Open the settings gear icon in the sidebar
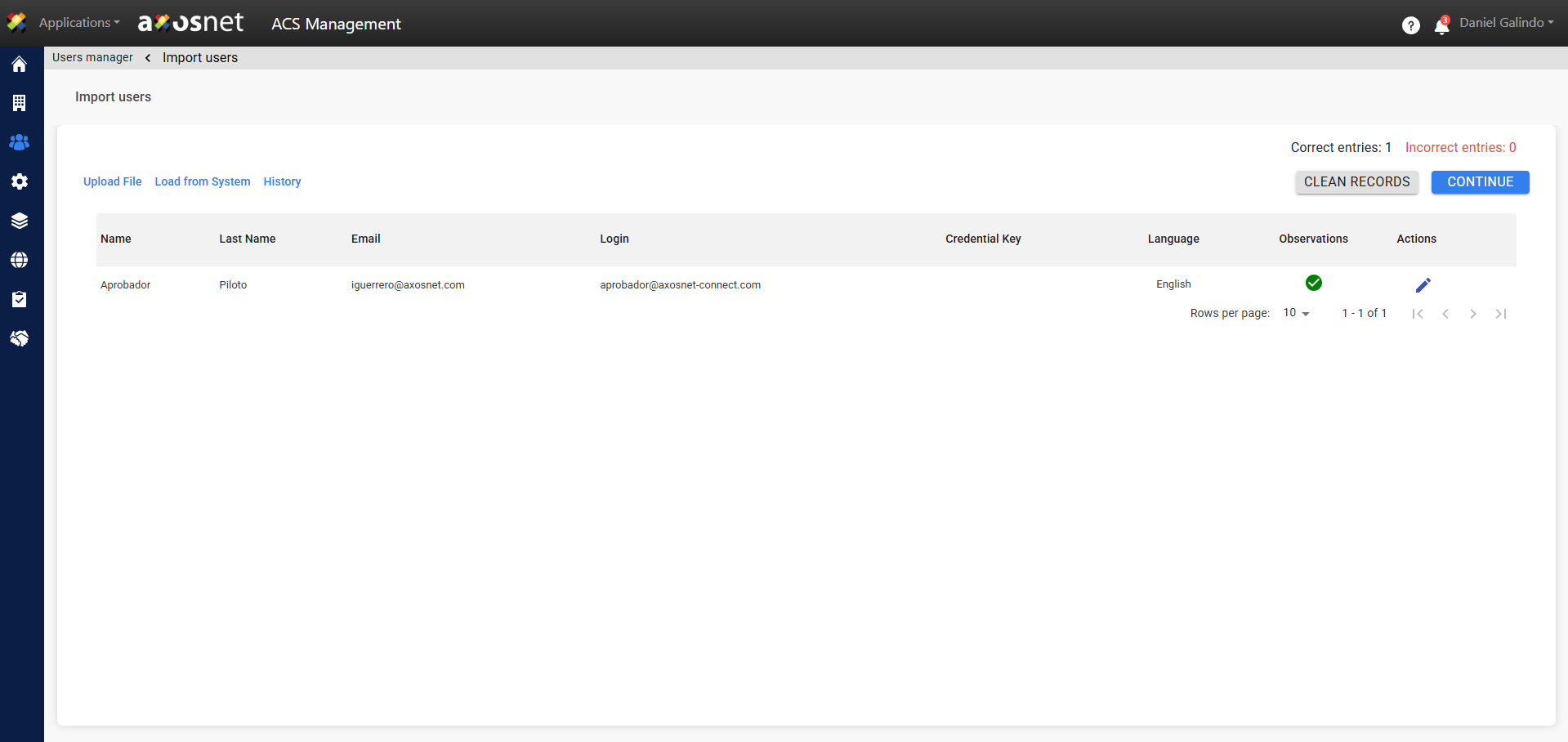Image resolution: width=1568 pixels, height=742 pixels. point(20,181)
